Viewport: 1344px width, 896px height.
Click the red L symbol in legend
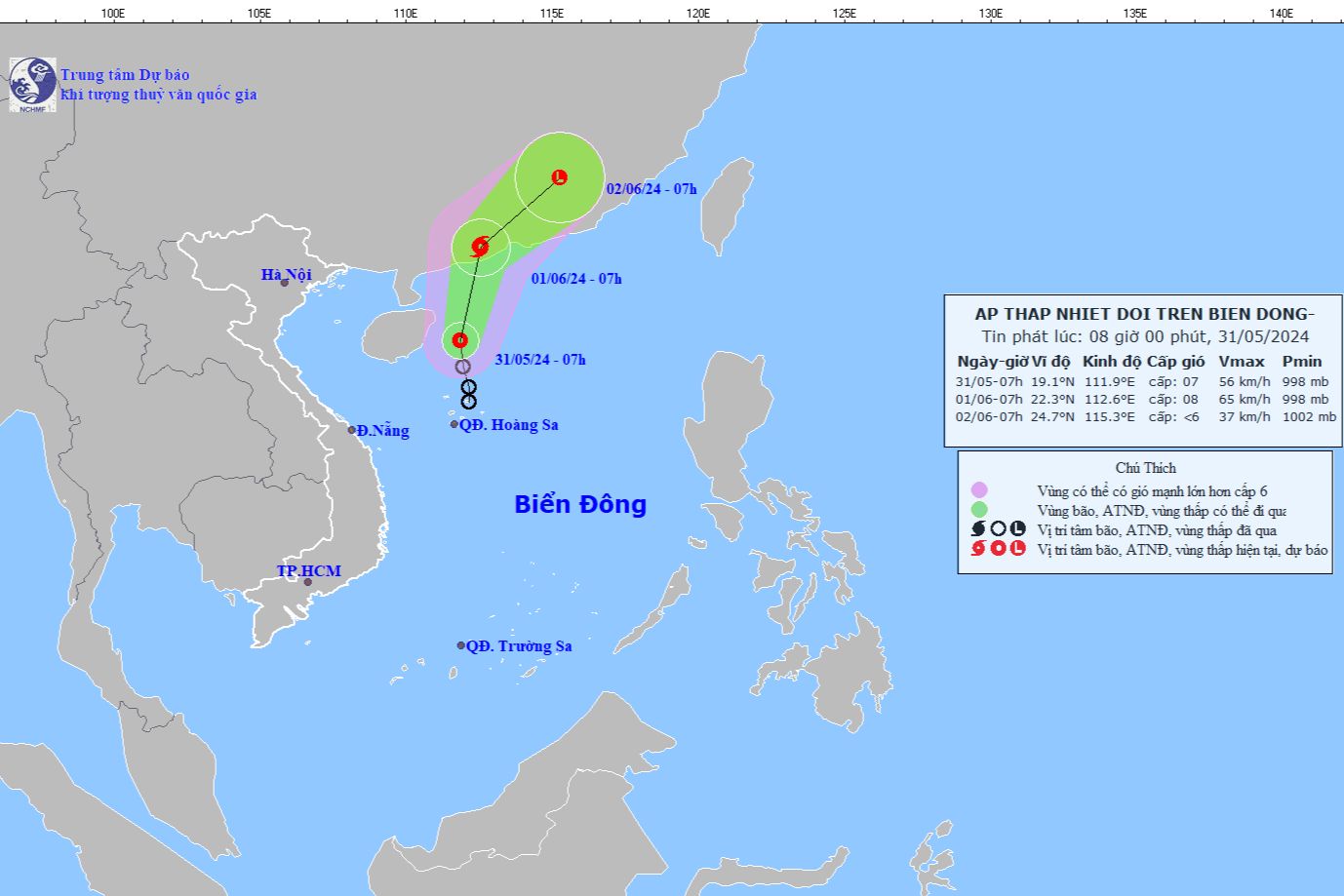(1018, 549)
